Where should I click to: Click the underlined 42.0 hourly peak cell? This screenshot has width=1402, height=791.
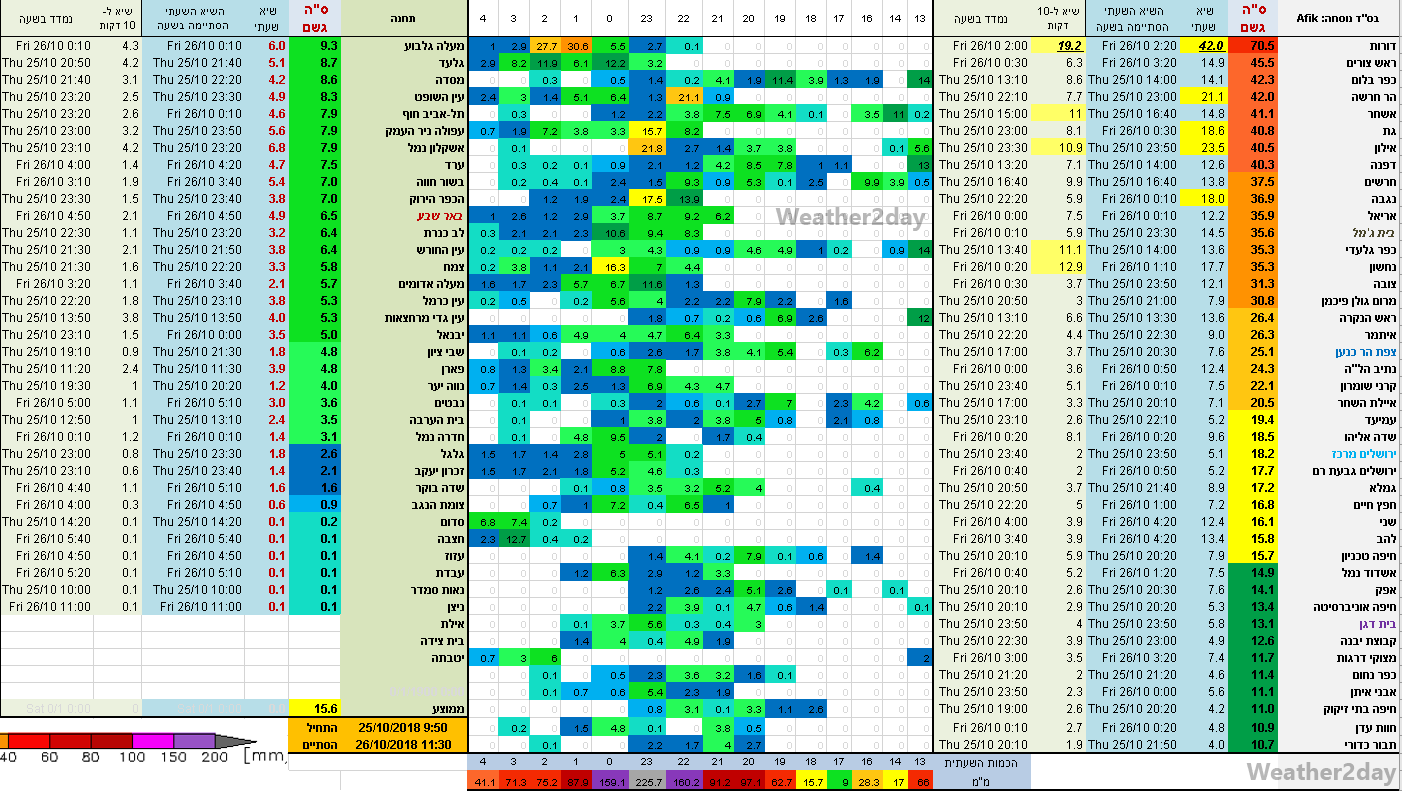click(1211, 46)
